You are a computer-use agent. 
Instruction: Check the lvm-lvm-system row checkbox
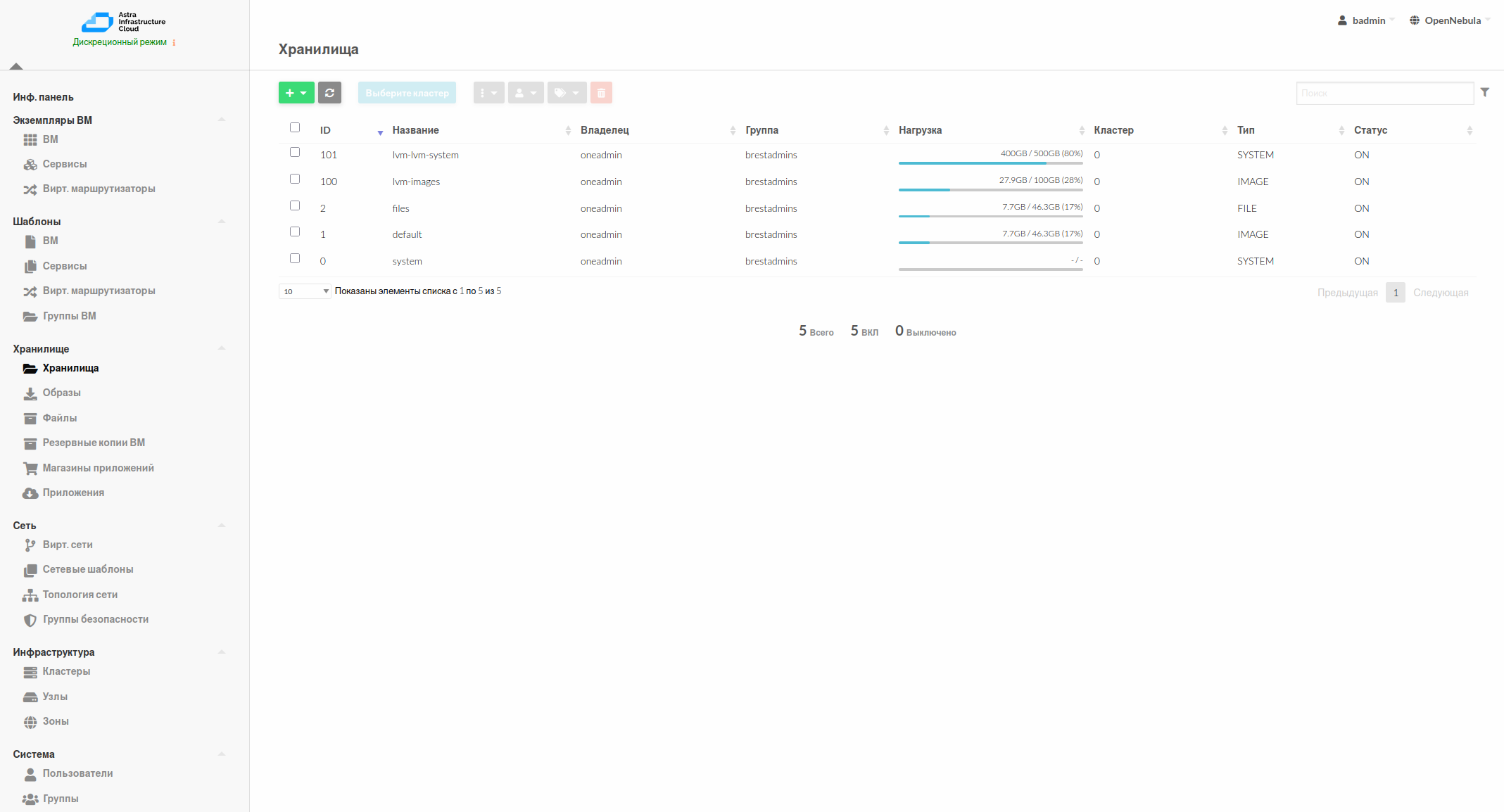[x=295, y=152]
